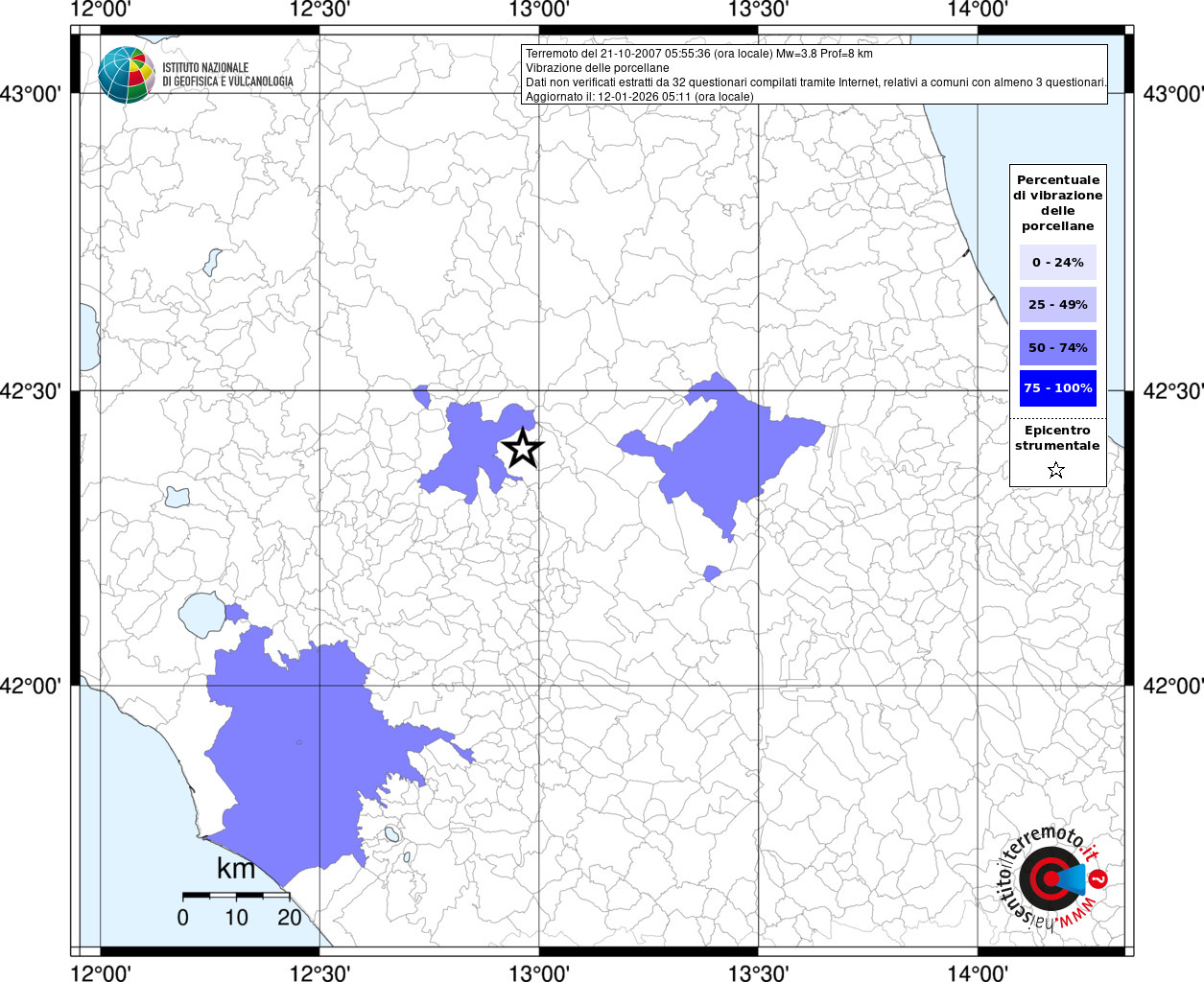Click the INGV globe logo
The height and width of the screenshot is (982, 1204).
[126, 75]
